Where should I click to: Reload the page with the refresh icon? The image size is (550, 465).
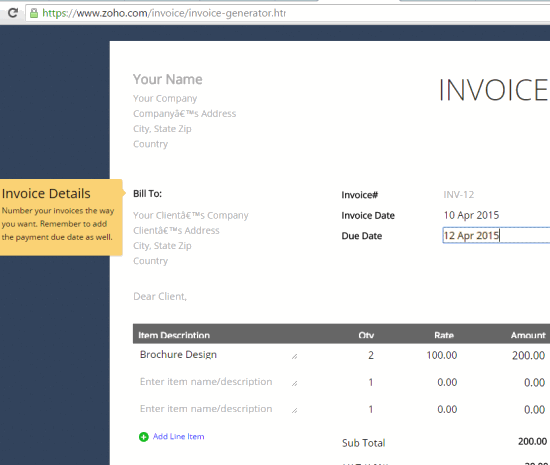(13, 13)
